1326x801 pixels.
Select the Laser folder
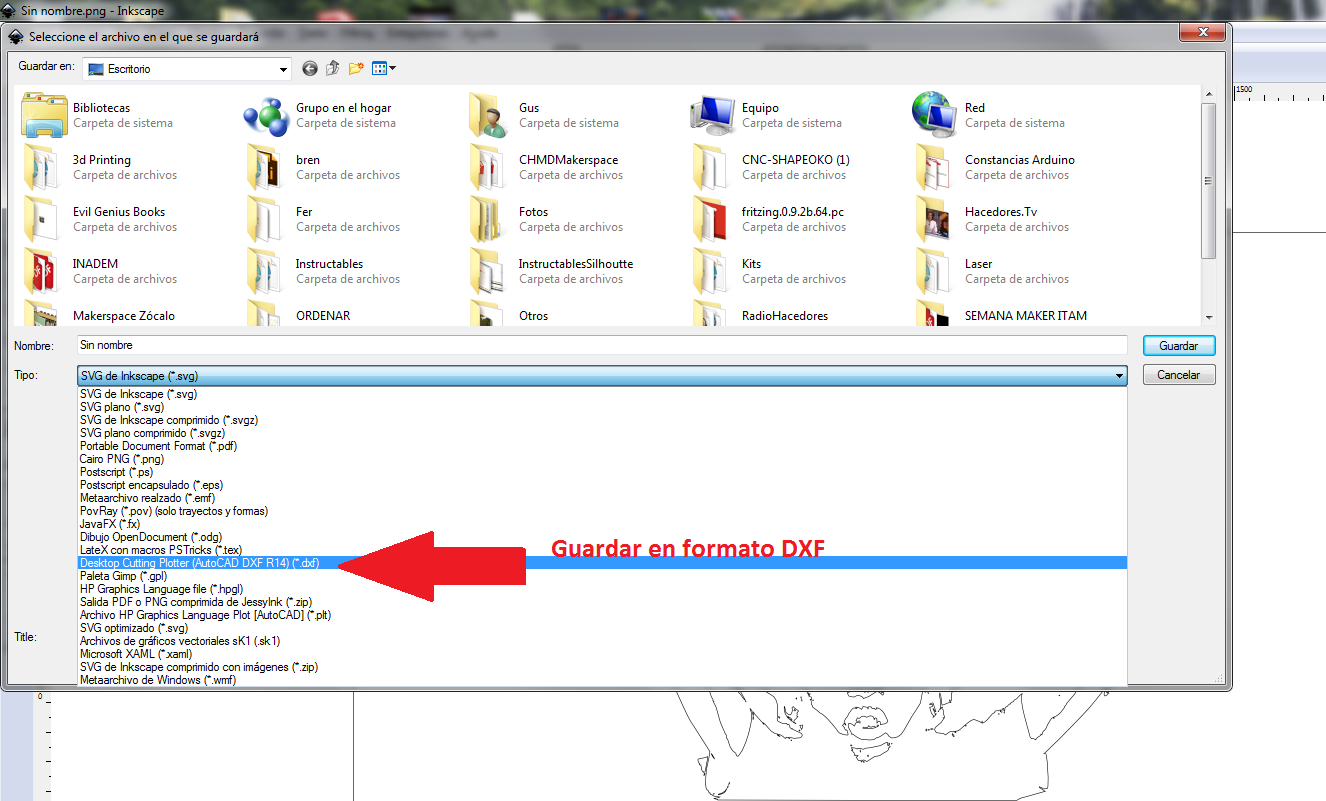click(x=992, y=271)
